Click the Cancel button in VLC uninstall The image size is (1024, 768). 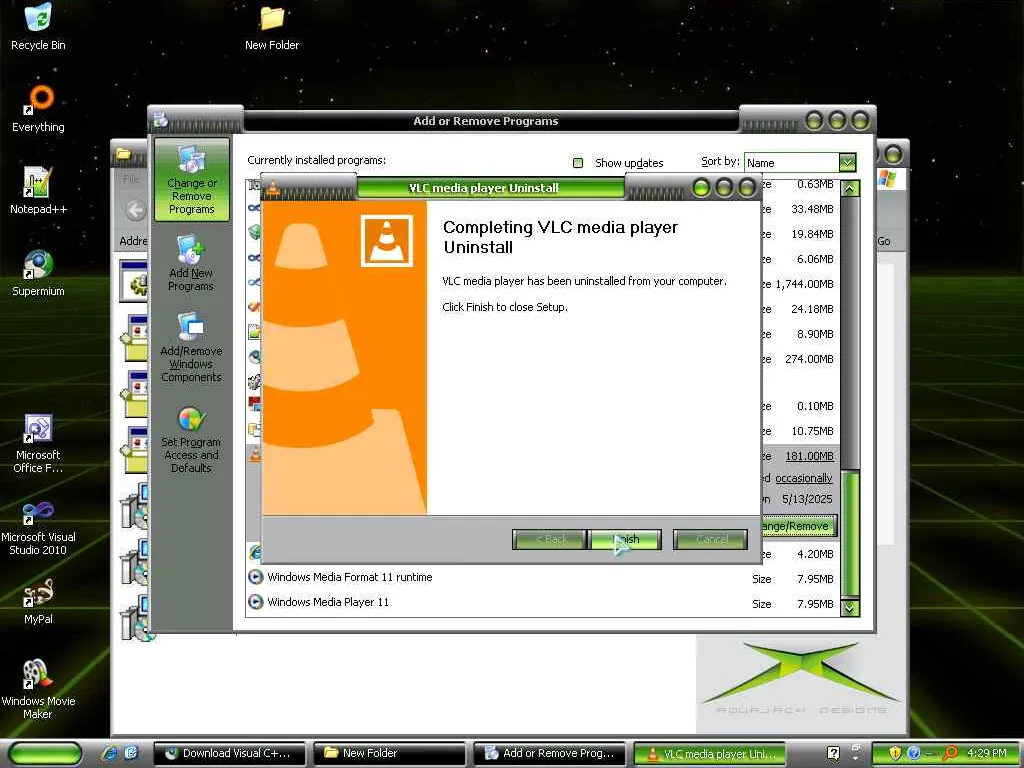pos(711,539)
